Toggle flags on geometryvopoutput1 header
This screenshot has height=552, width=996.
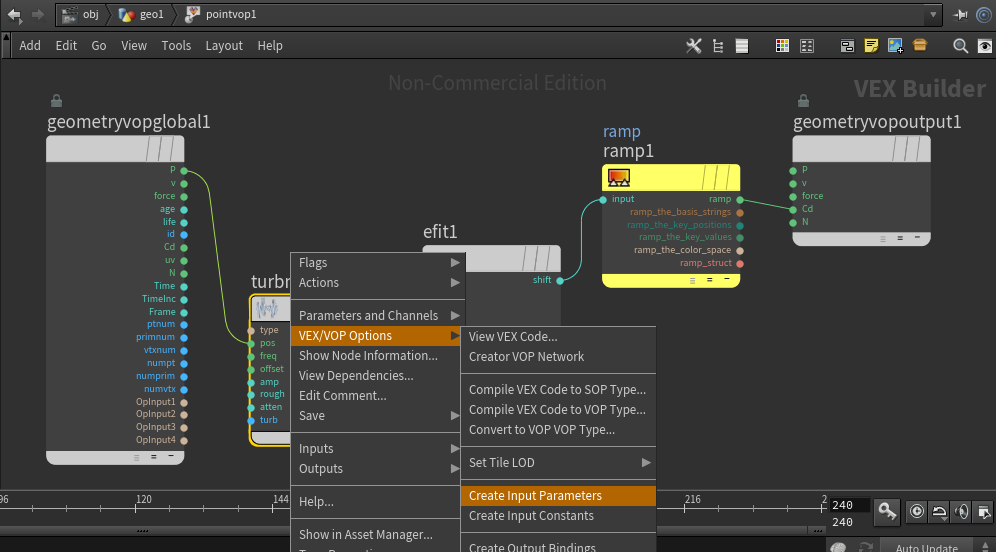(907, 149)
